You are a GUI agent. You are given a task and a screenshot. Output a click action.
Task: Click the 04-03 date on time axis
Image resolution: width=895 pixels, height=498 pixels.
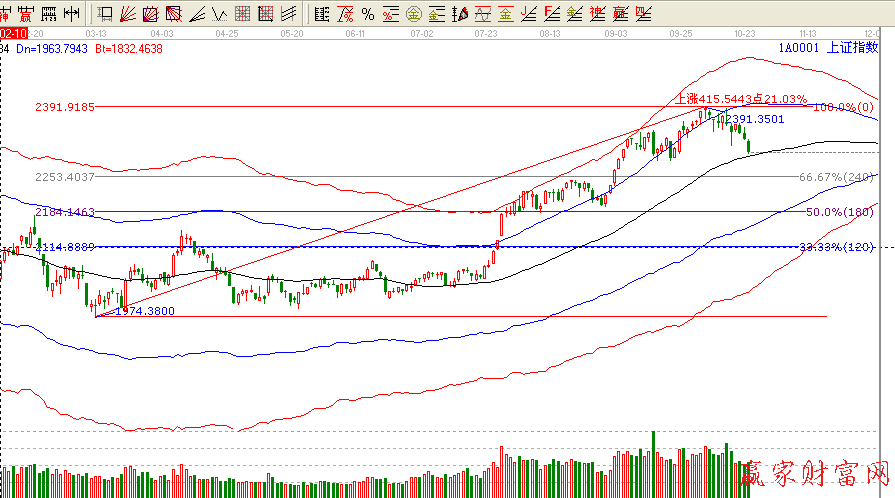[x=162, y=34]
